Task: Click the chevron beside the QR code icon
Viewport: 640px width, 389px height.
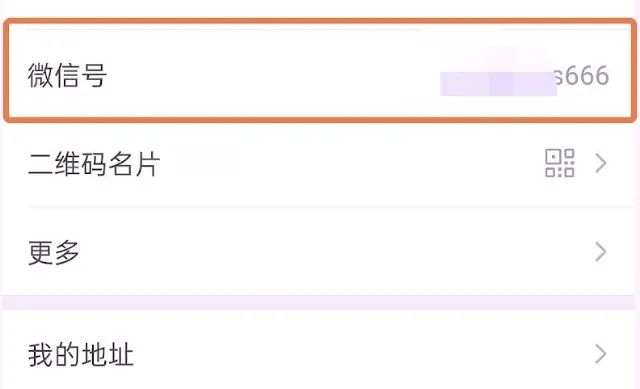Action: pos(600,163)
